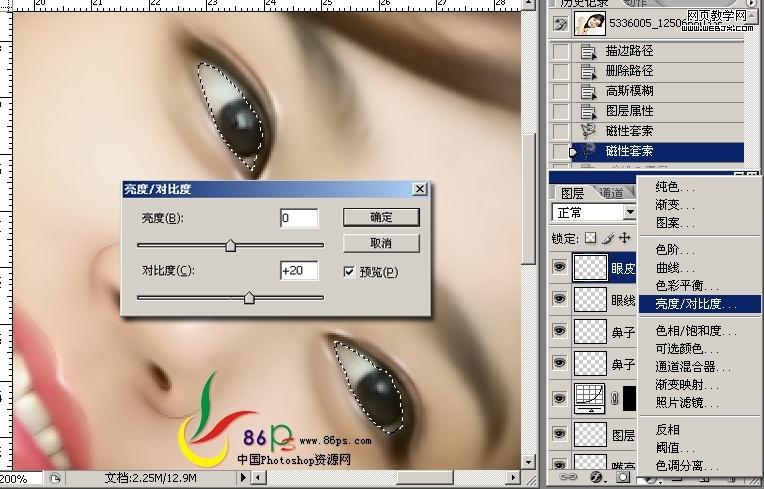Viewport: 764px width, 489px height.
Task: Uncheck the 预览 checkbox in the dialog
Action: click(x=349, y=272)
